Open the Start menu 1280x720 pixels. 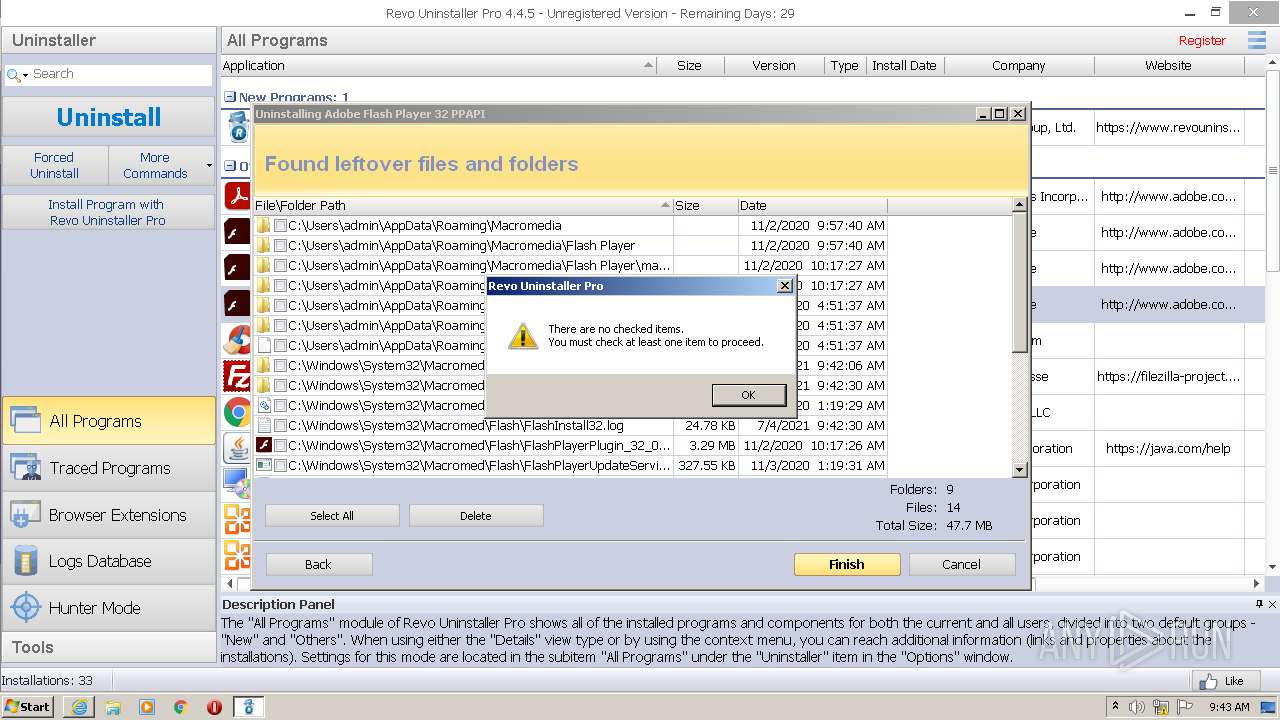pyautogui.click(x=28, y=706)
